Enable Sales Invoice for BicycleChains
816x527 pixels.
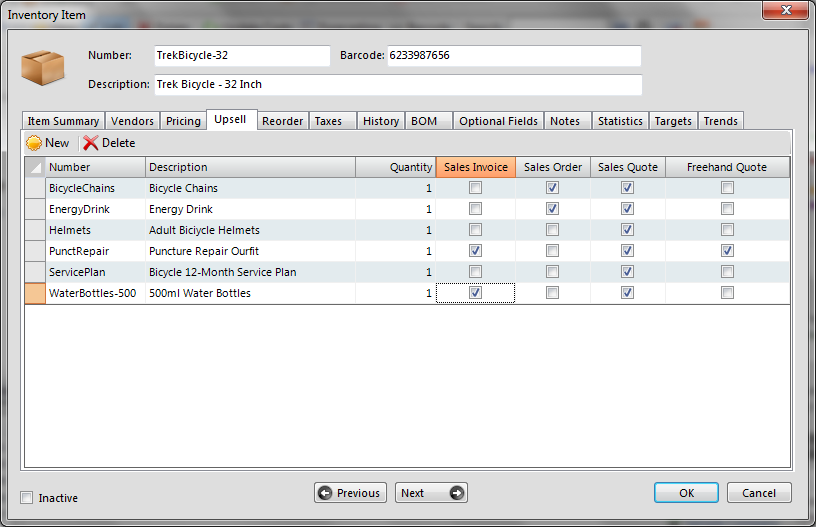(x=475, y=188)
